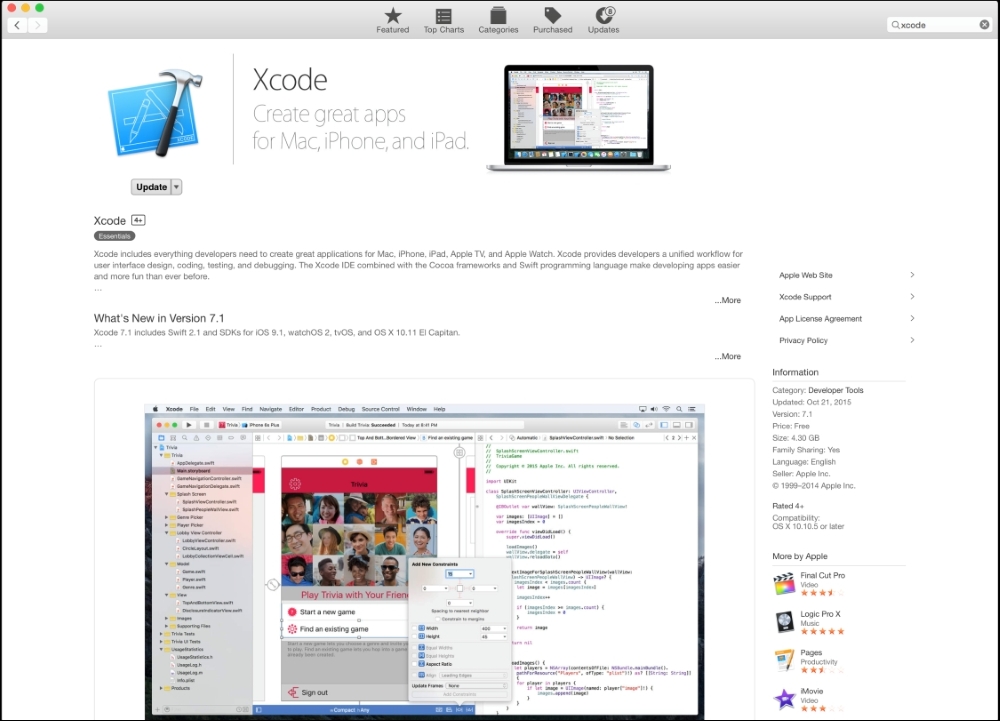Image resolution: width=1000 pixels, height=721 pixels.
Task: Click the MacBook banner image
Action: (x=578, y=118)
